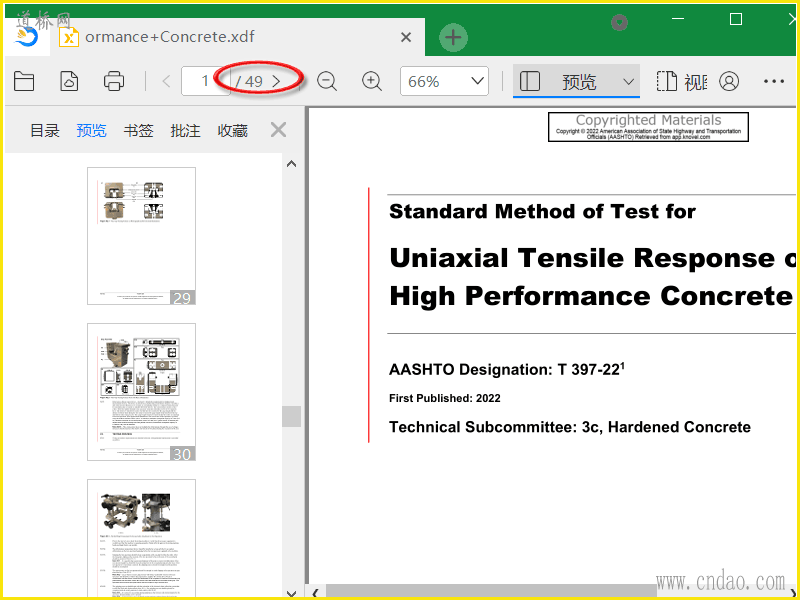The width and height of the screenshot is (800, 600).
Task: Click the cloud document save icon
Action: (69, 81)
